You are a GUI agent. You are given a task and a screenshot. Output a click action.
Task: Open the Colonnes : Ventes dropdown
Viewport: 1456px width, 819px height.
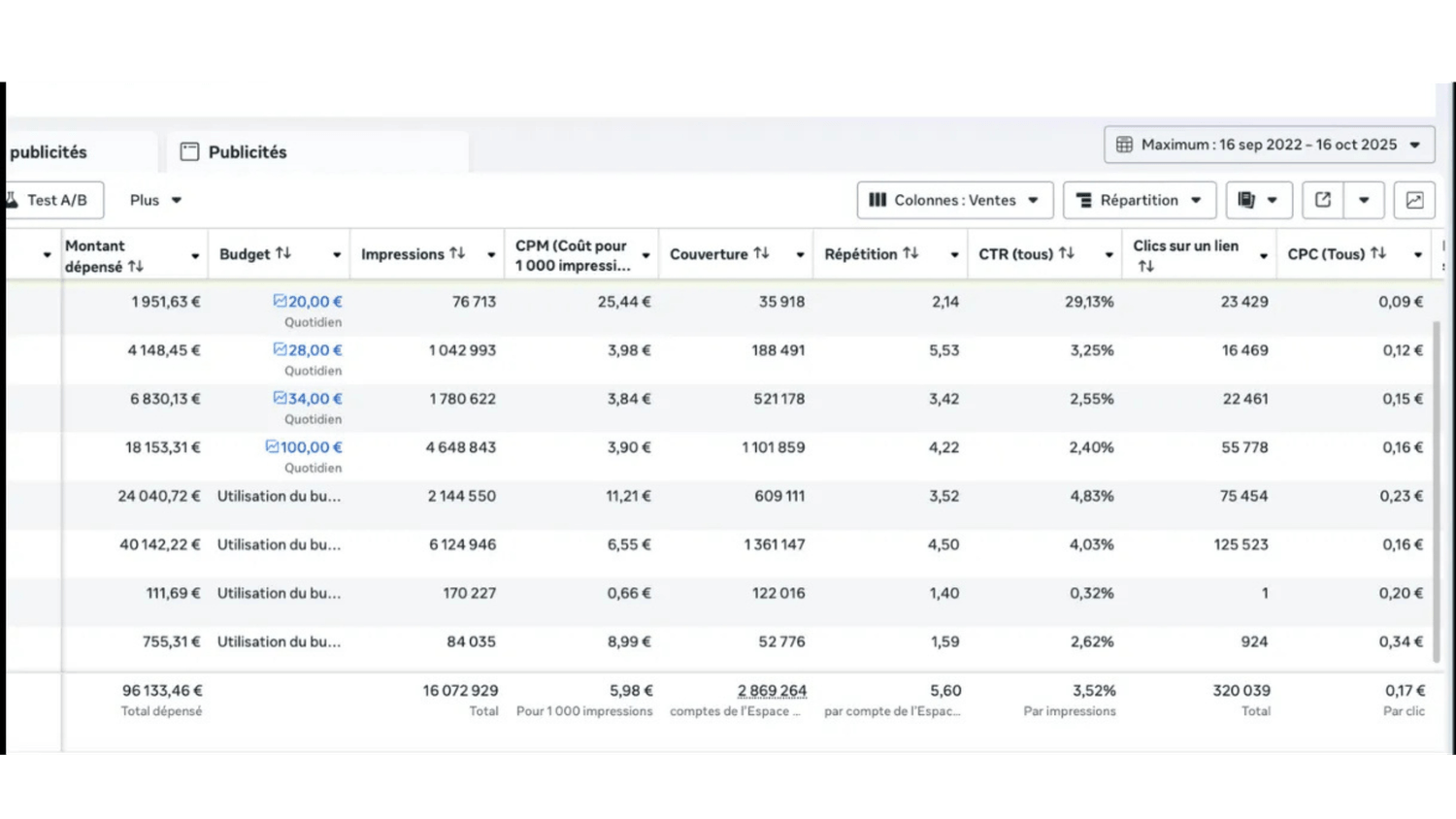point(955,200)
